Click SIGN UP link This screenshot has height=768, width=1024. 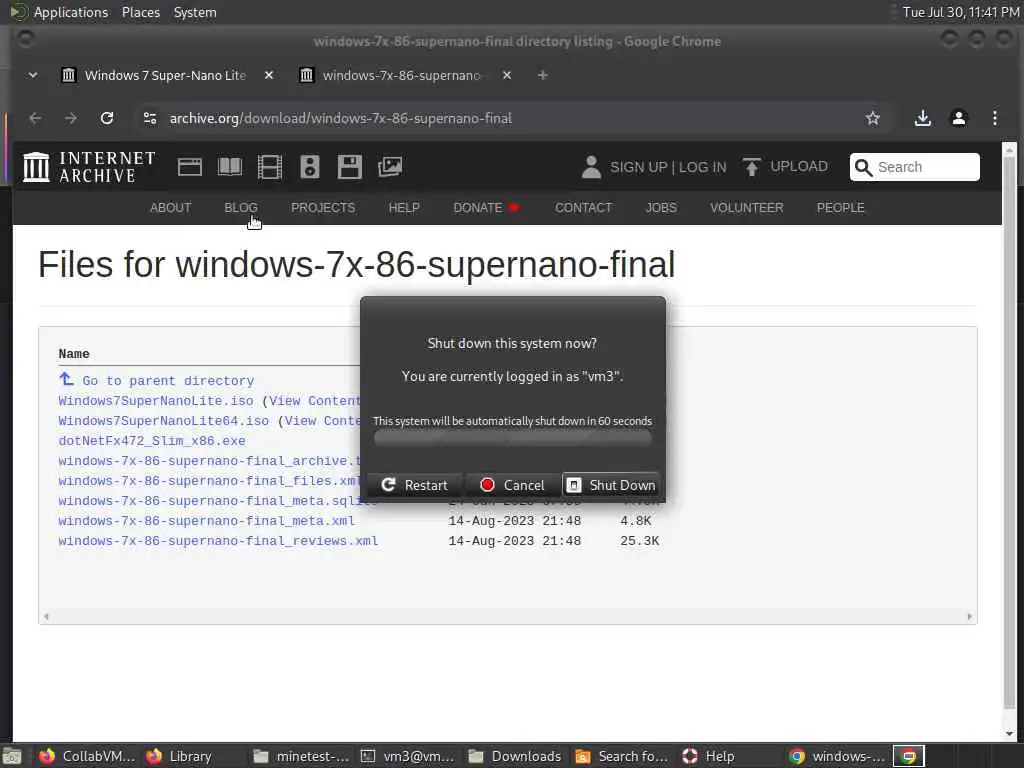coord(639,167)
